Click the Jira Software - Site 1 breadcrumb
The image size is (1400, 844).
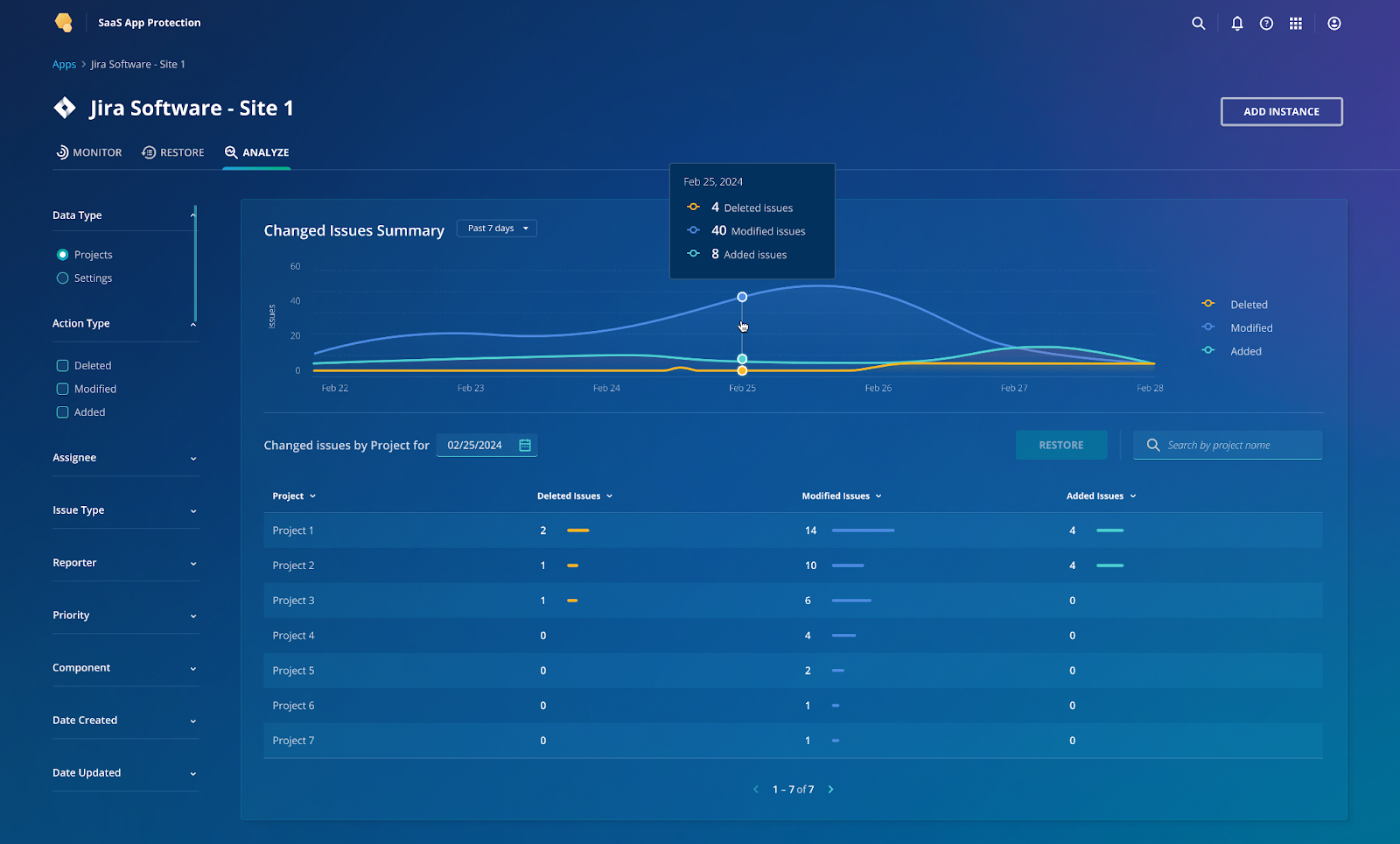coord(138,65)
